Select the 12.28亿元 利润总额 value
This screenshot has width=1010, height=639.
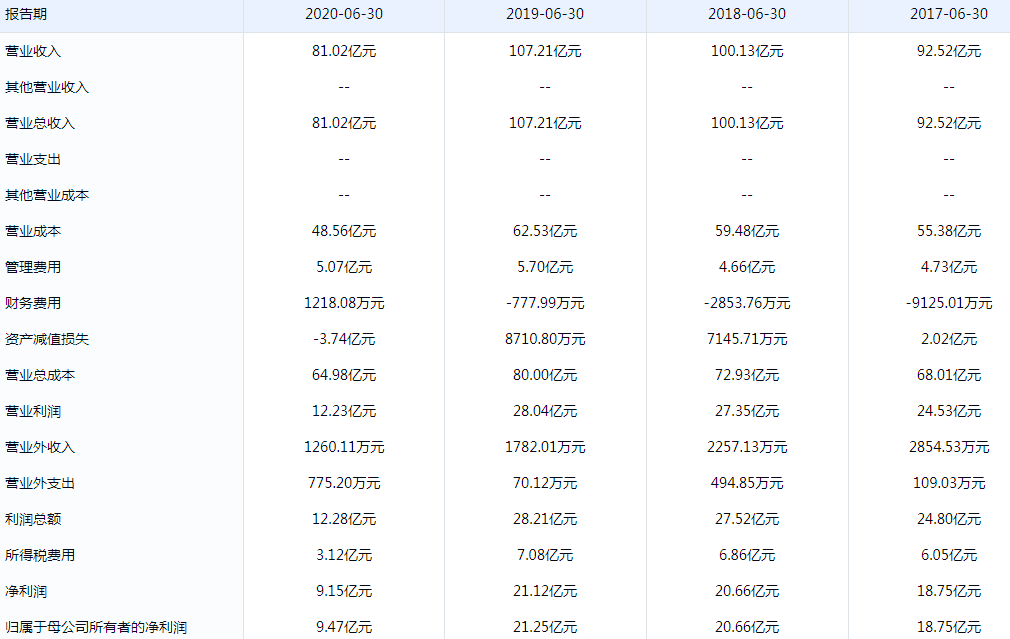[x=344, y=520]
